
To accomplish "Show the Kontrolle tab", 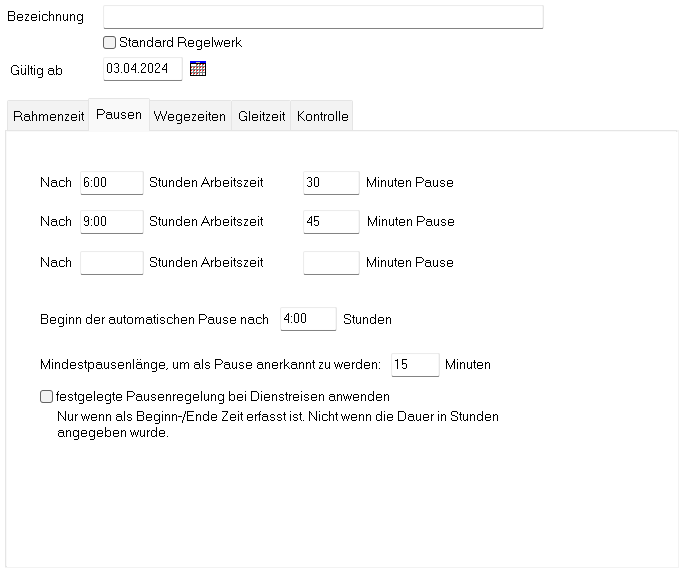I will (x=323, y=116).
